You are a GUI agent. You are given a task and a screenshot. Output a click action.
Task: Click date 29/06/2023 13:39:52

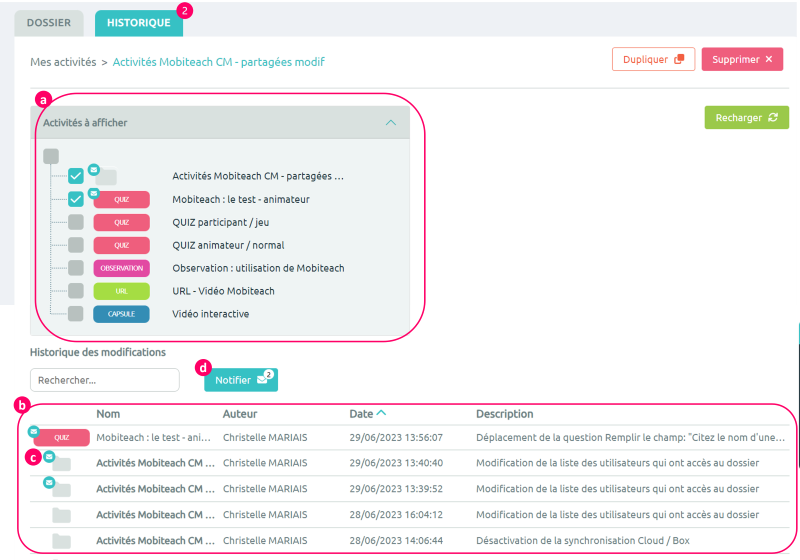396,489
